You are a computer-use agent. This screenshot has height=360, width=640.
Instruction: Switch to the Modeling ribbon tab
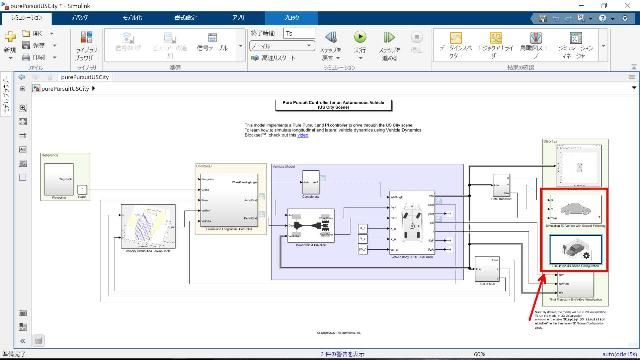click(x=132, y=18)
